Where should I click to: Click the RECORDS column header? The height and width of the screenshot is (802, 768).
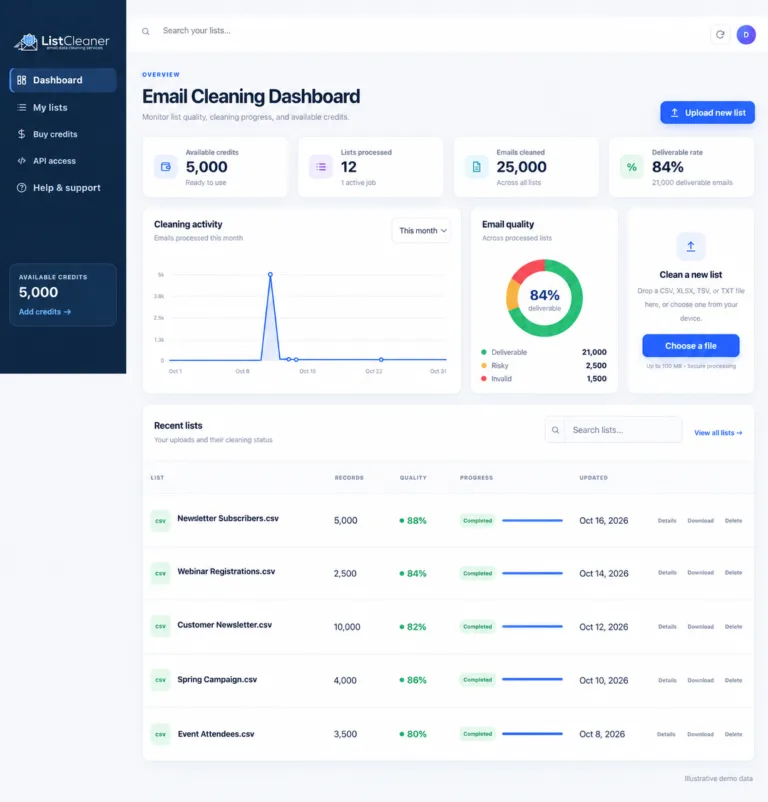tap(349, 478)
